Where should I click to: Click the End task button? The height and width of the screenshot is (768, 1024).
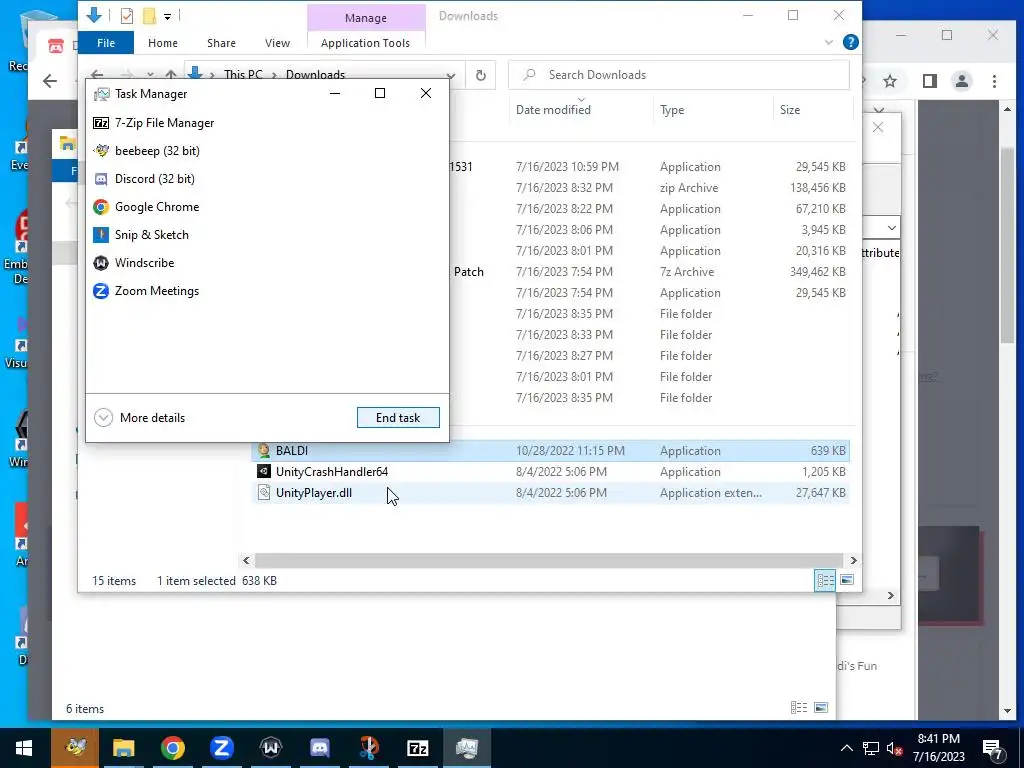[398, 418]
